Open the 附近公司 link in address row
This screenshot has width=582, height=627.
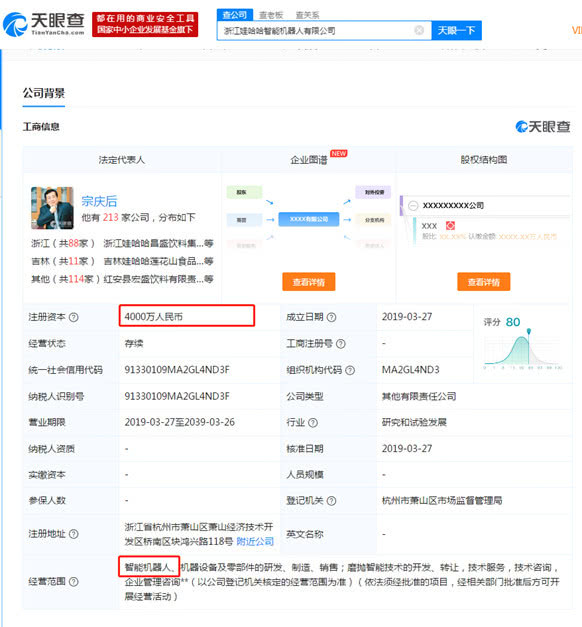(255, 541)
